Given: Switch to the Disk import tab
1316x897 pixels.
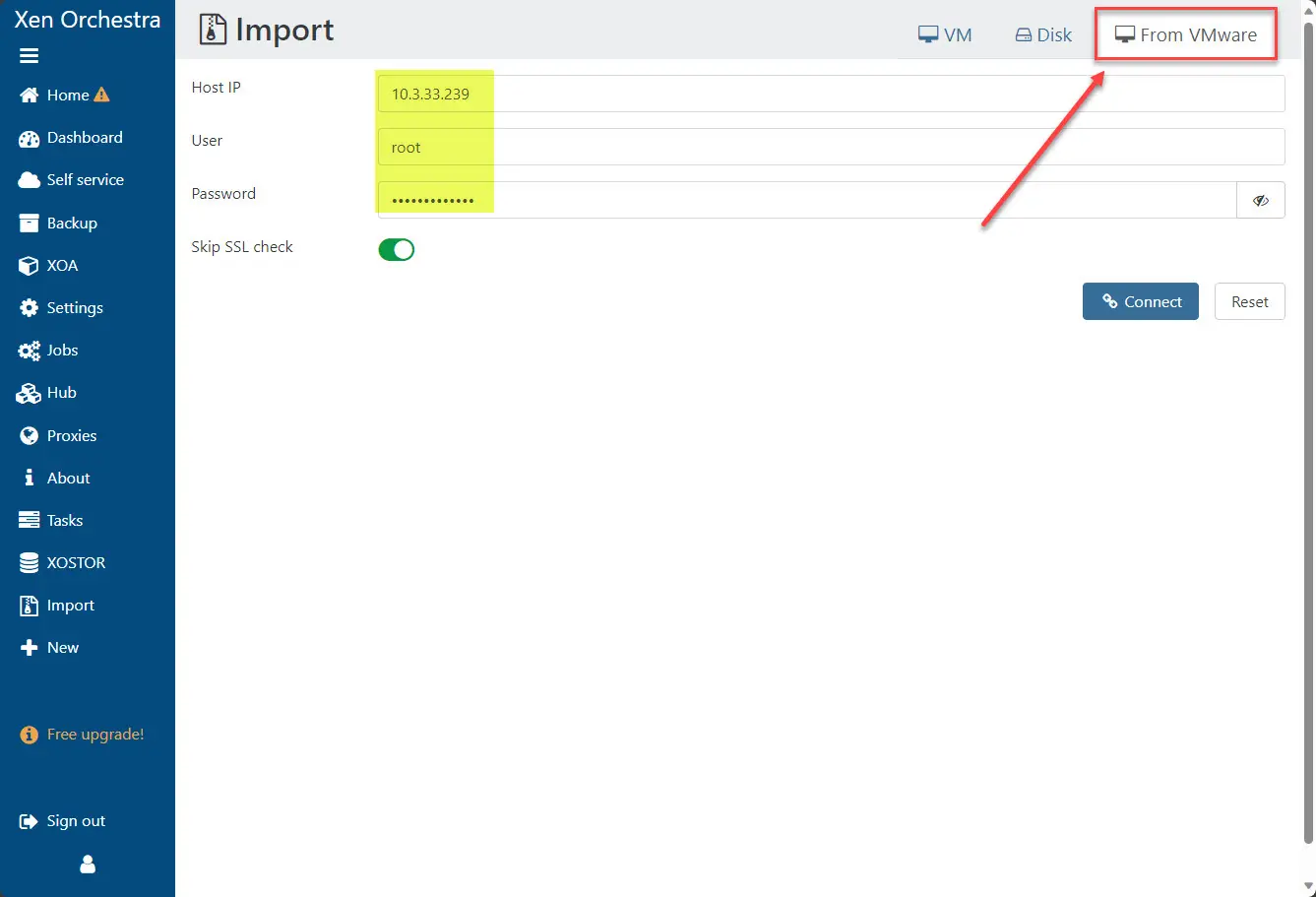Looking at the screenshot, I should pos(1043,35).
